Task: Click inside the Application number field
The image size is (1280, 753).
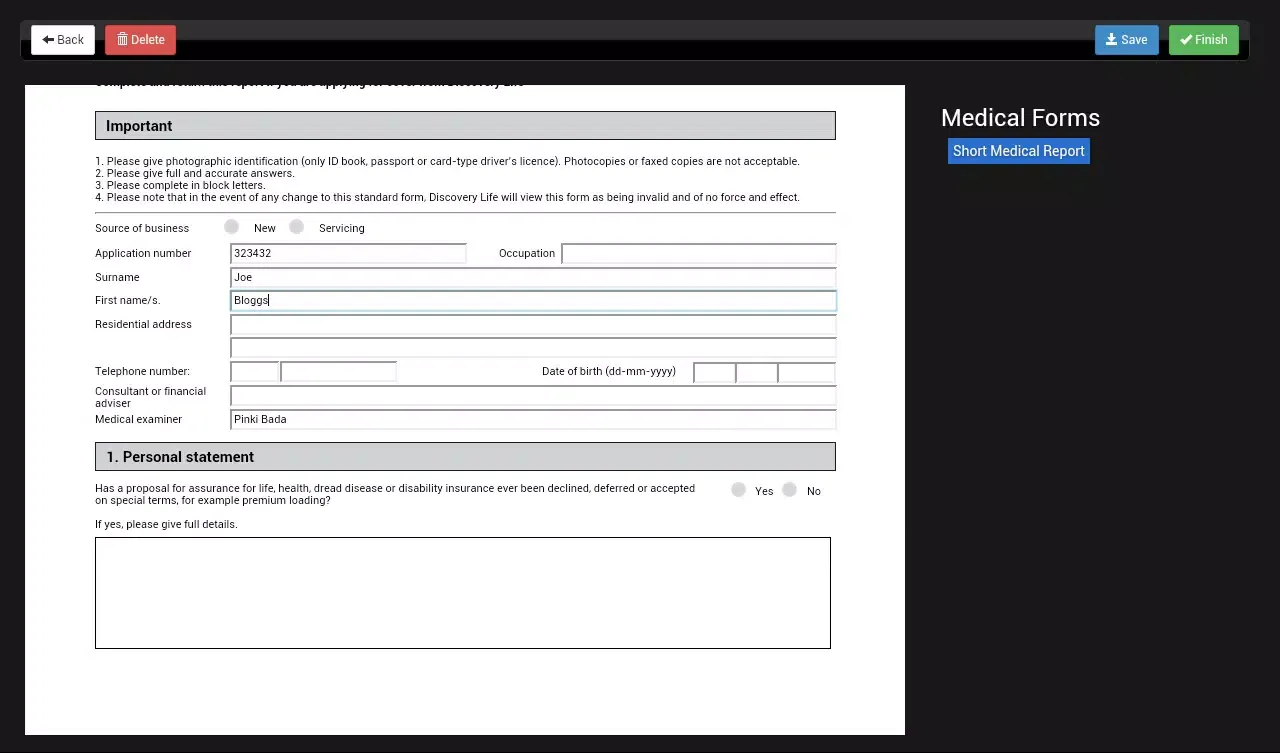Action: click(x=348, y=252)
